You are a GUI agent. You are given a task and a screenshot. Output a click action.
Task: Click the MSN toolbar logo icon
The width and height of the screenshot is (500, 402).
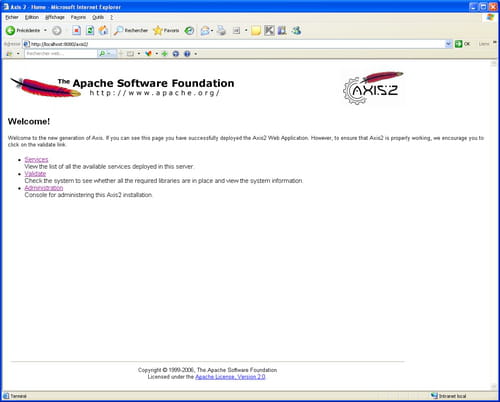point(9,54)
